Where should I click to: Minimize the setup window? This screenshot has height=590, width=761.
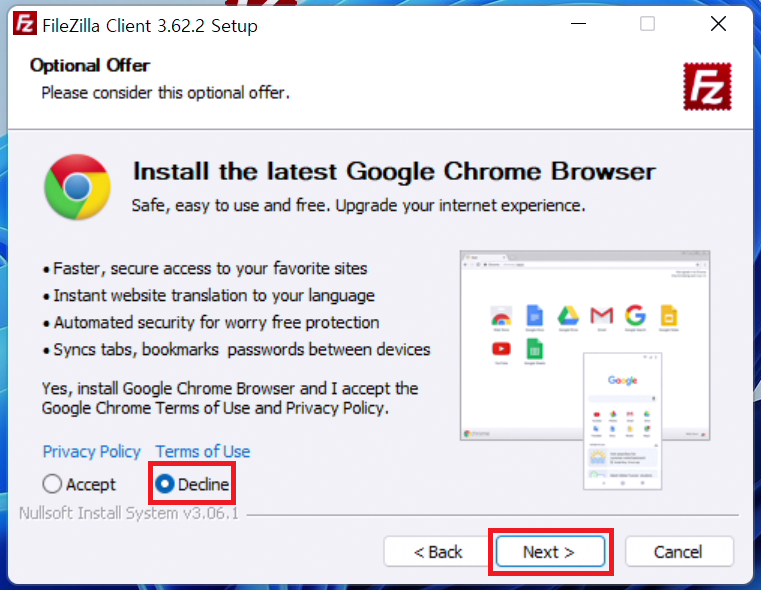(578, 23)
